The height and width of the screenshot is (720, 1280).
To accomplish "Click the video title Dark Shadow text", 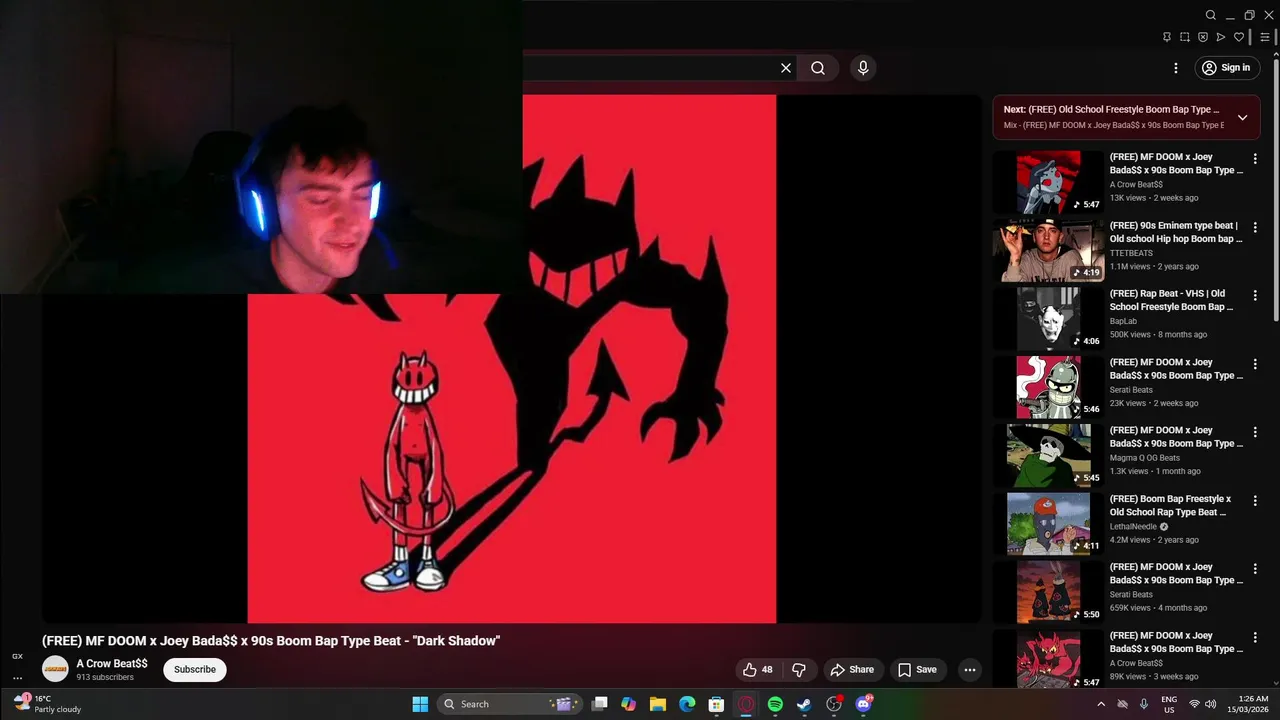I will click(x=271, y=641).
